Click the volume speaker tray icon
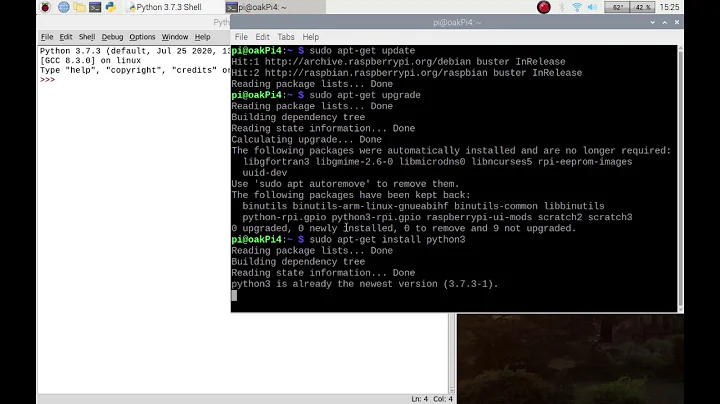Viewport: 720px width, 404px height. (x=592, y=7)
